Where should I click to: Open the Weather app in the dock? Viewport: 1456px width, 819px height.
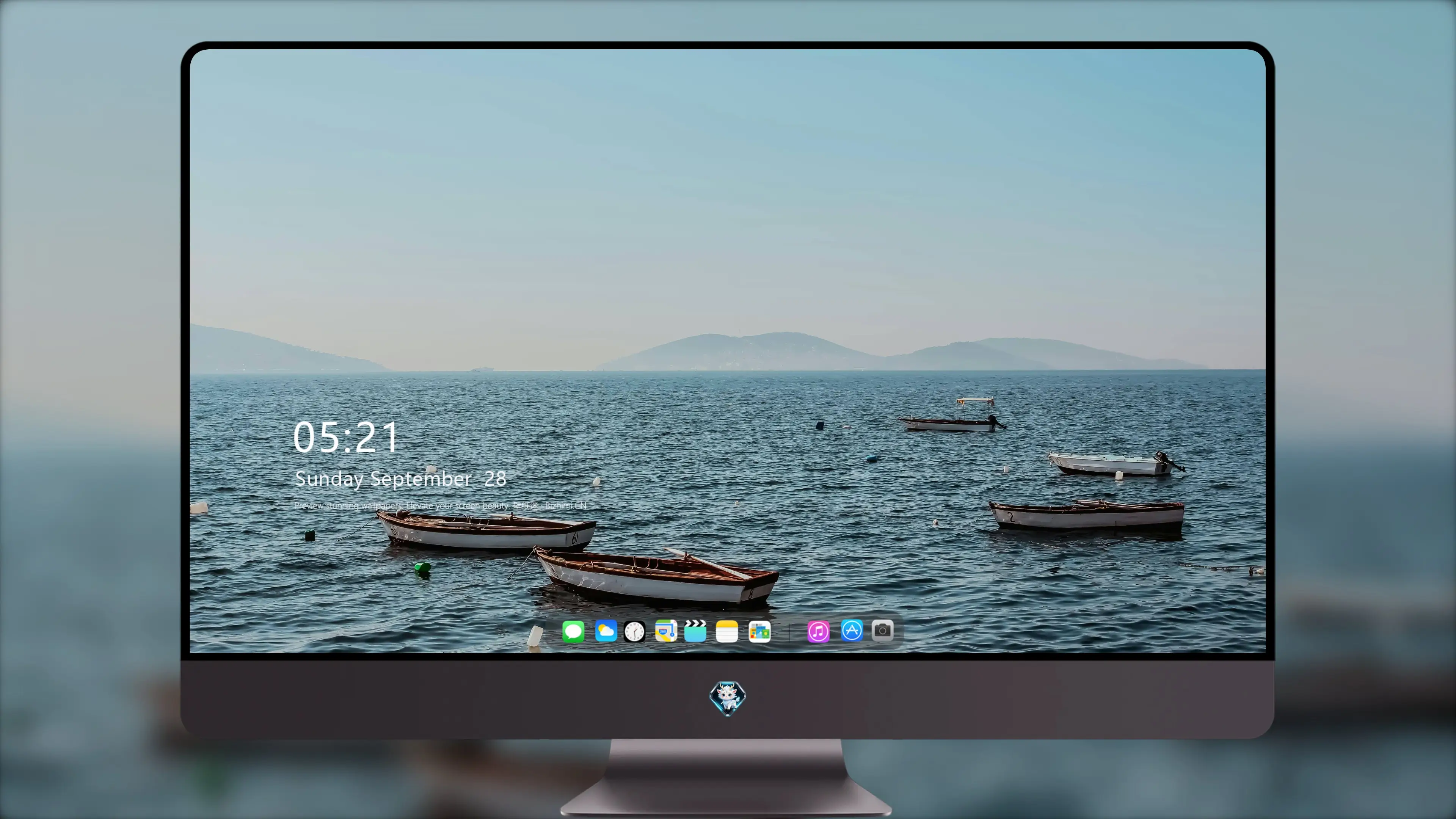click(x=606, y=631)
